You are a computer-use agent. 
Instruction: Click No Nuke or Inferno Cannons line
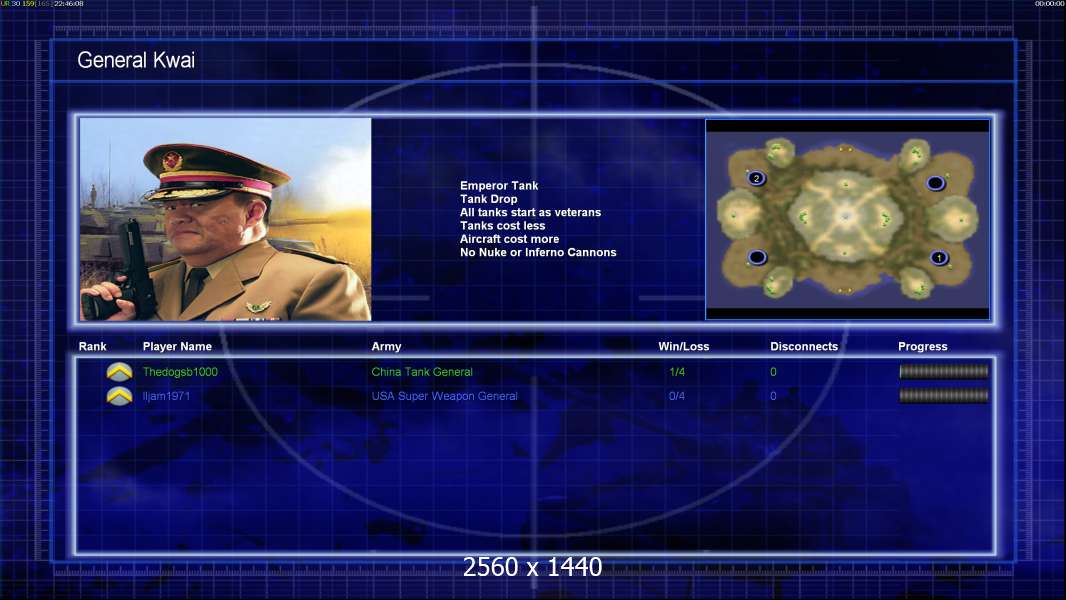click(538, 252)
